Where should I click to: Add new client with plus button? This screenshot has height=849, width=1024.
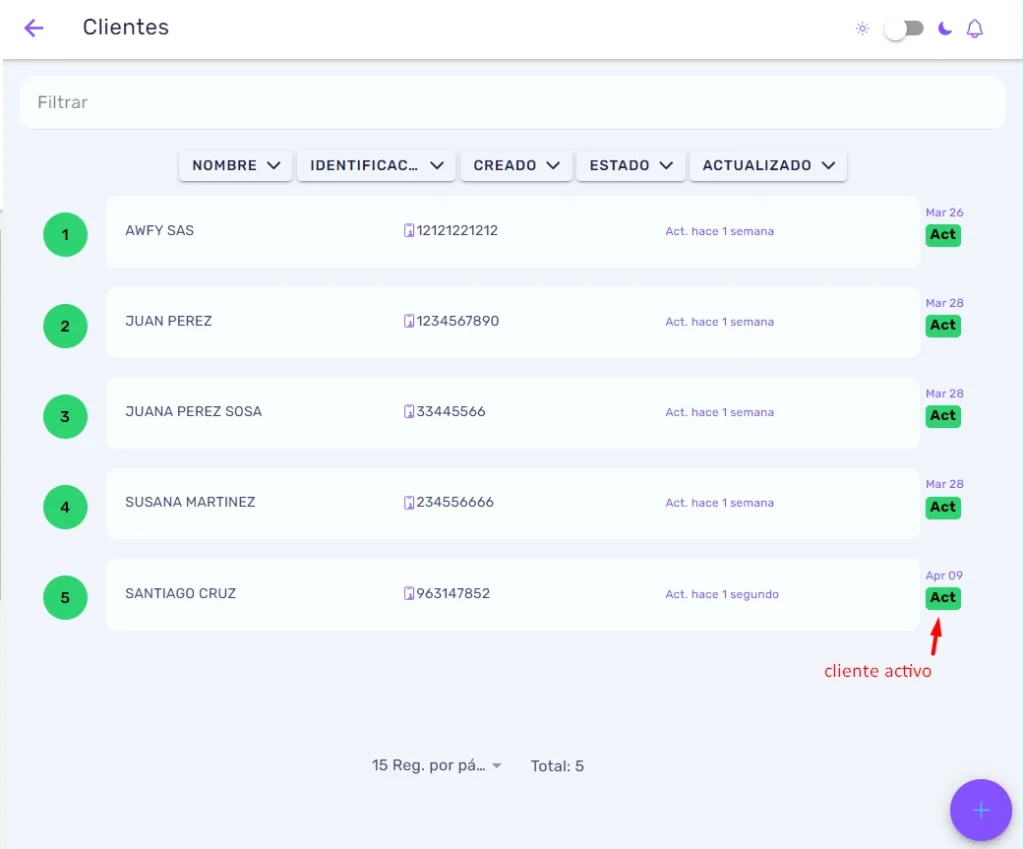(x=980, y=810)
